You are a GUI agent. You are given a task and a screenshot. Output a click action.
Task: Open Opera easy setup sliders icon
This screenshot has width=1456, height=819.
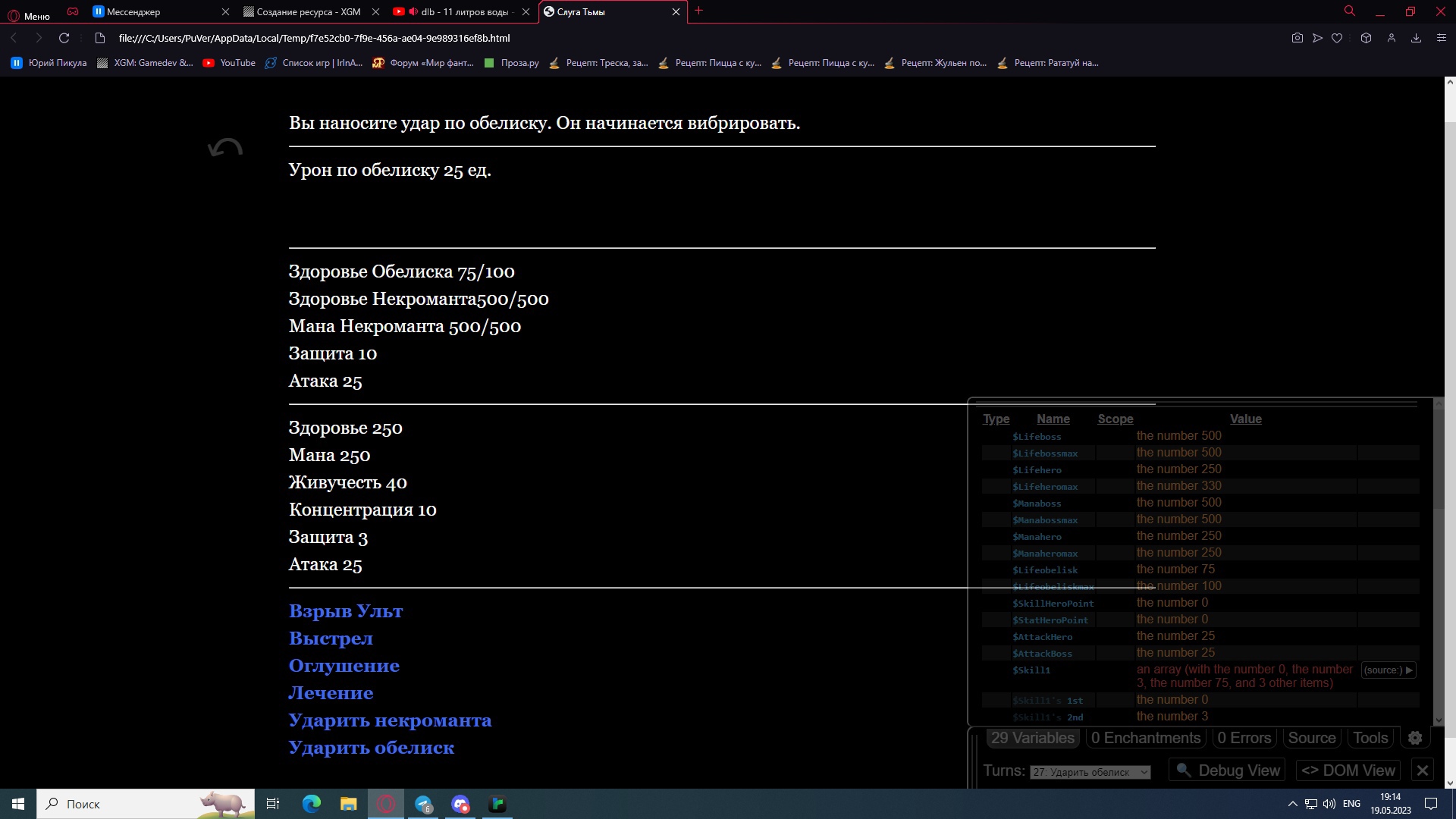1442,38
